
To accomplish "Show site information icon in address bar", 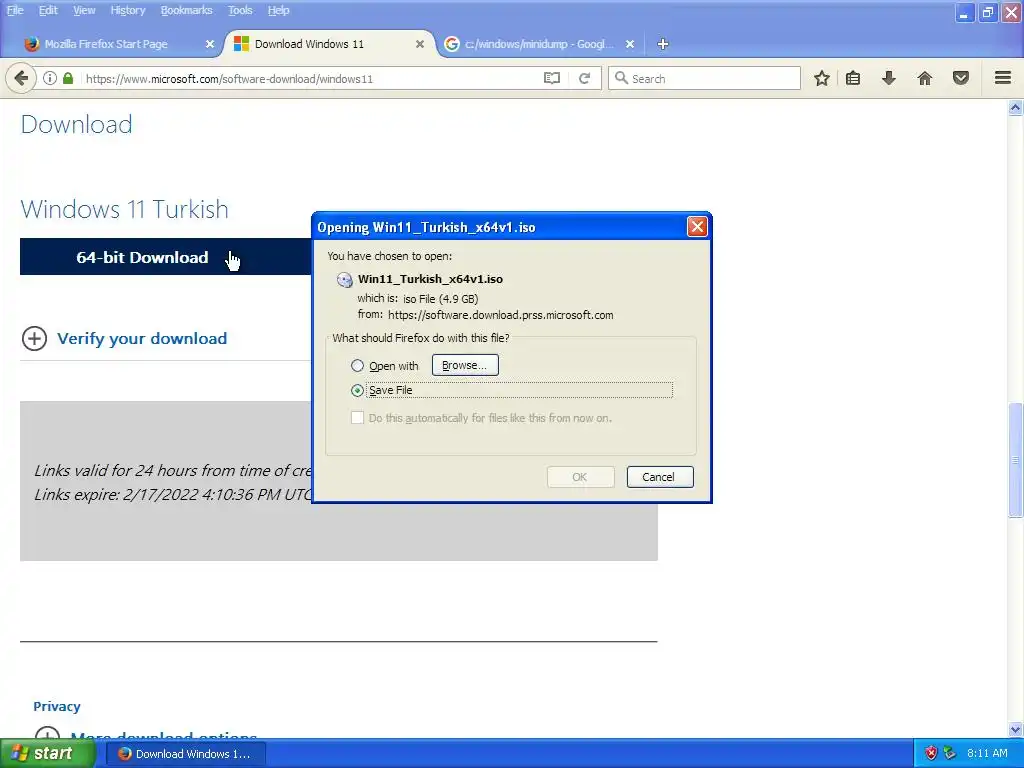I will point(50,78).
